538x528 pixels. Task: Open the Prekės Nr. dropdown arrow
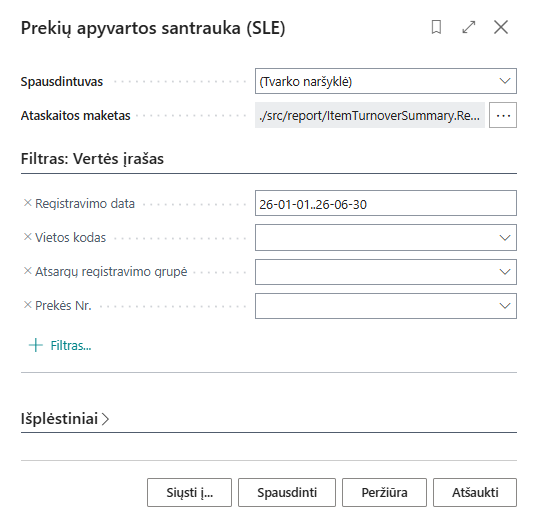505,306
